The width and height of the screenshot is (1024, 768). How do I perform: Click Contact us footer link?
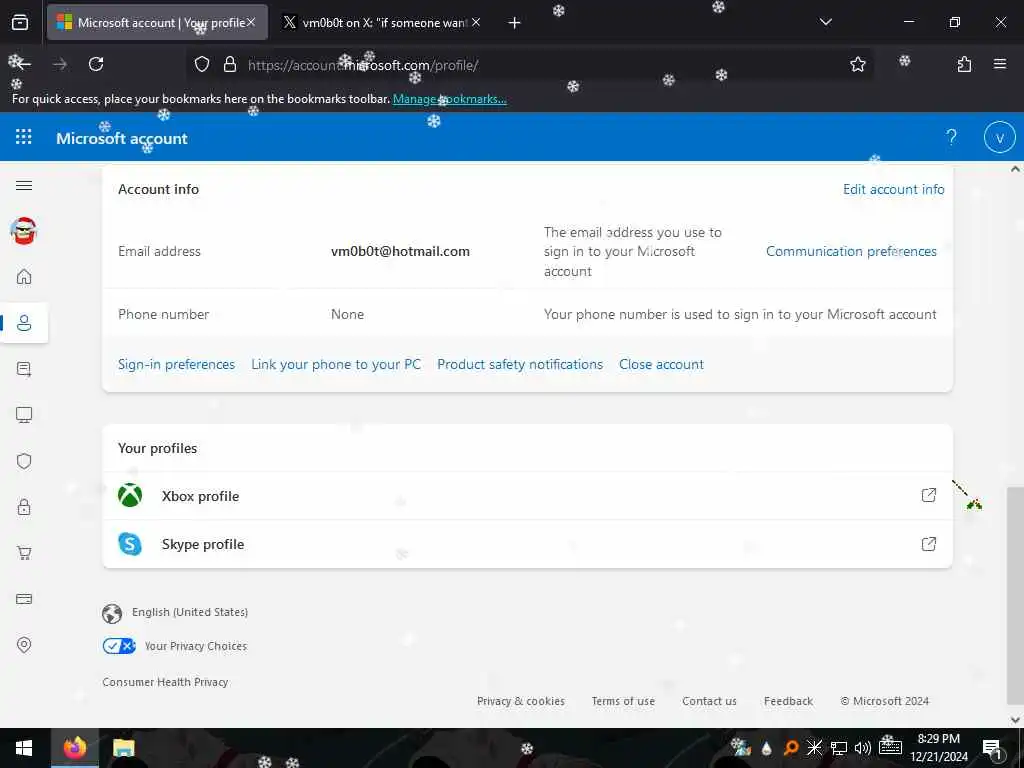[x=709, y=701]
